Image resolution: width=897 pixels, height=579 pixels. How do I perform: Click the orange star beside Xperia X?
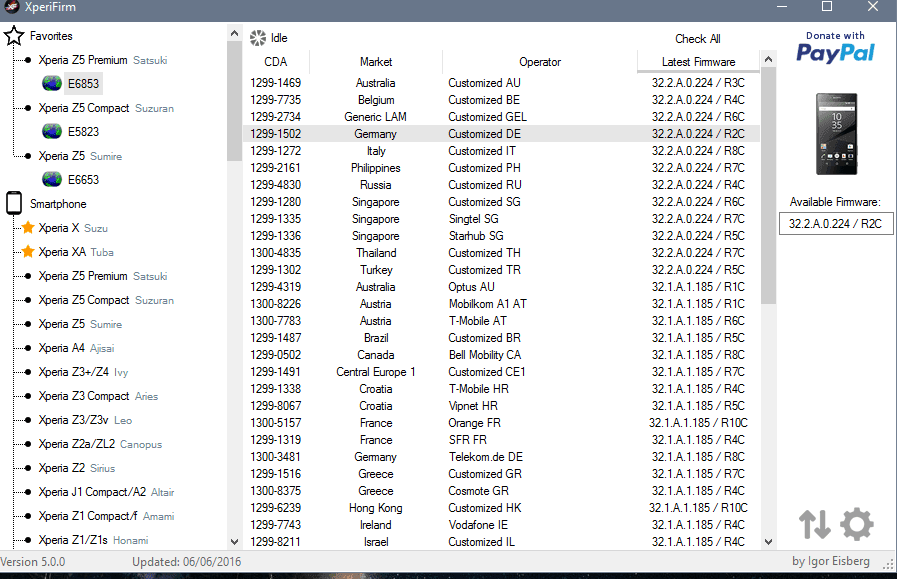click(x=27, y=228)
